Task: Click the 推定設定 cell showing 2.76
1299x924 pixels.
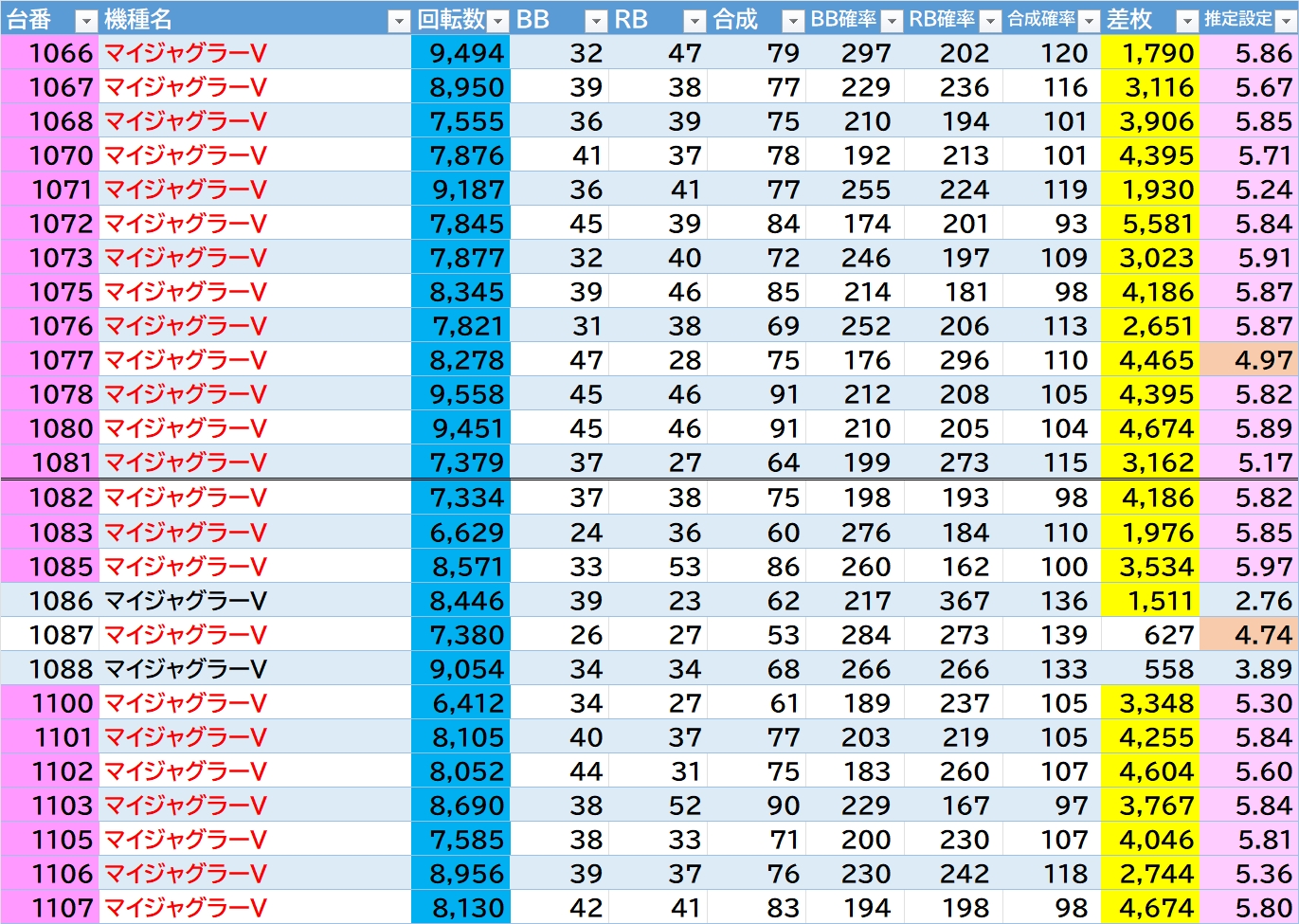Action: coord(1249,601)
